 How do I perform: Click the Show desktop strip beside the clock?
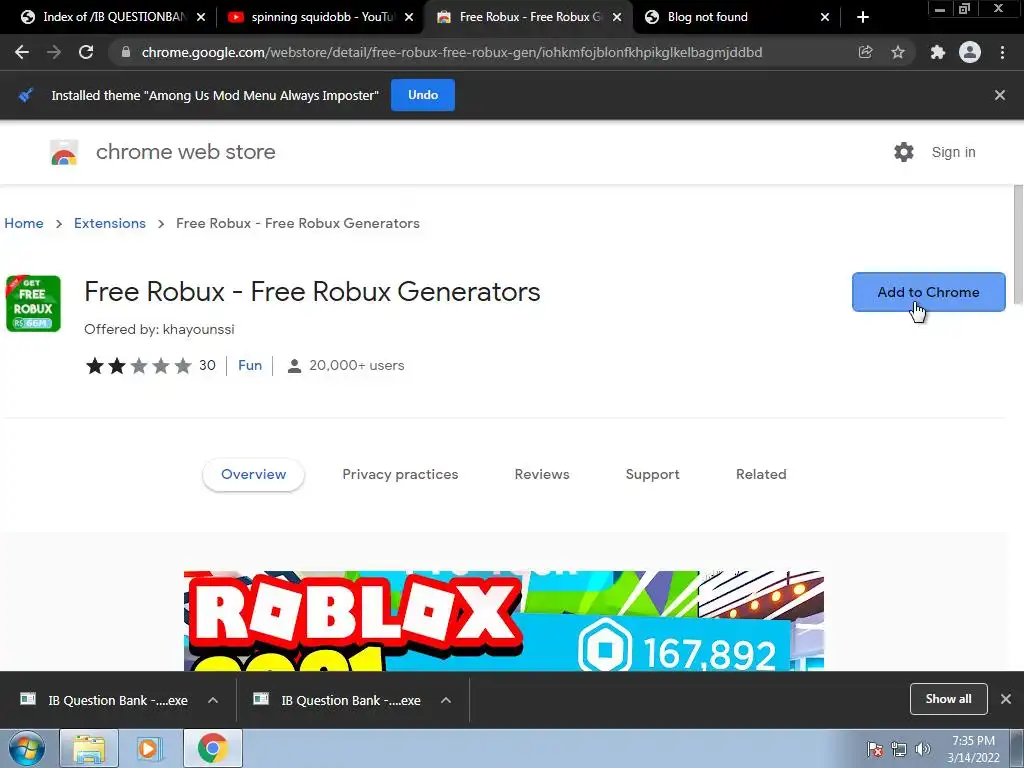1017,748
